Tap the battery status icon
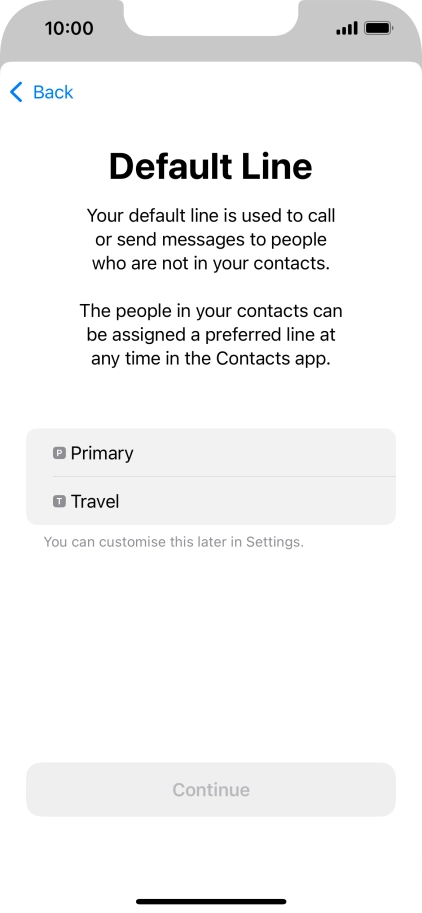Image resolution: width=422 pixels, height=913 pixels. [x=378, y=28]
